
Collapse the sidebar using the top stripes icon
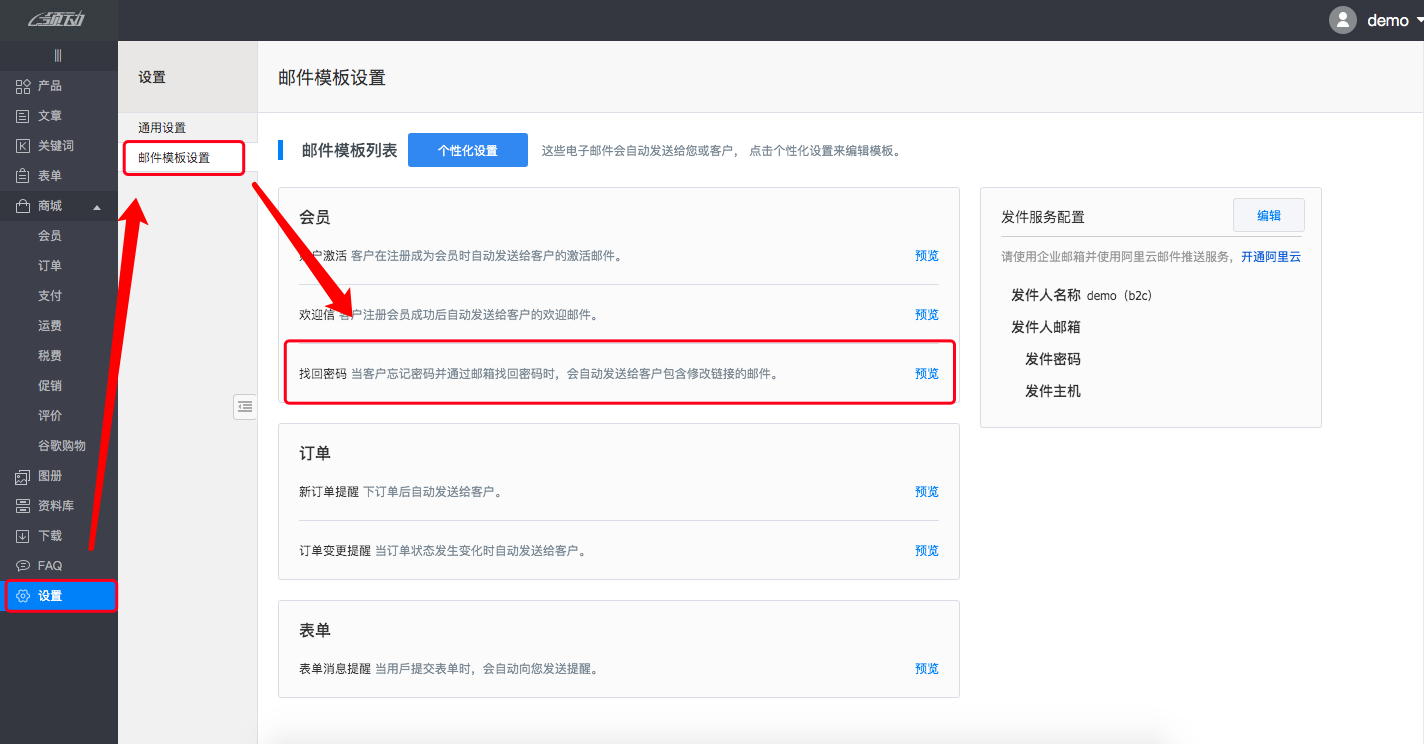click(x=59, y=53)
